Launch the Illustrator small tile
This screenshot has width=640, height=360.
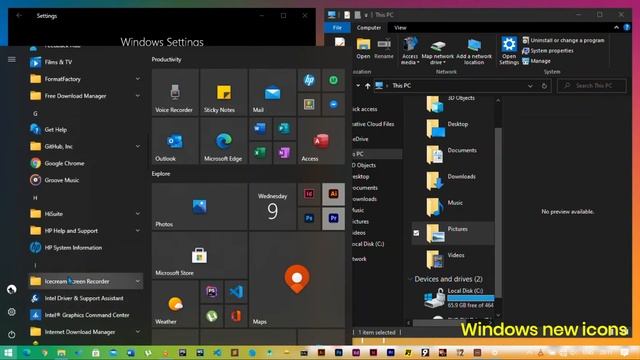click(333, 194)
